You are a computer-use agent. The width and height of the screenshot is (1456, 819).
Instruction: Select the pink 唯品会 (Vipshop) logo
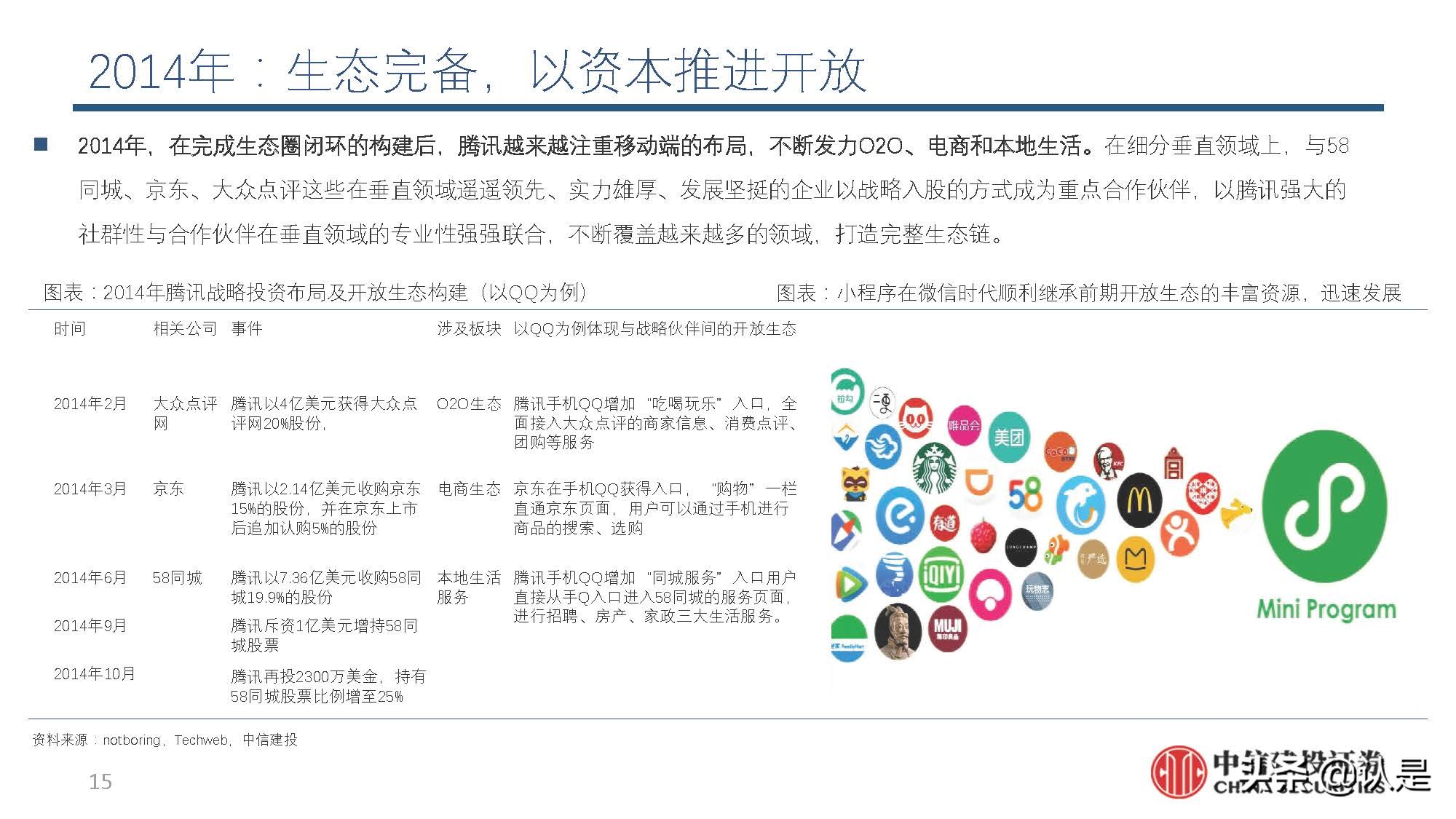coord(965,424)
